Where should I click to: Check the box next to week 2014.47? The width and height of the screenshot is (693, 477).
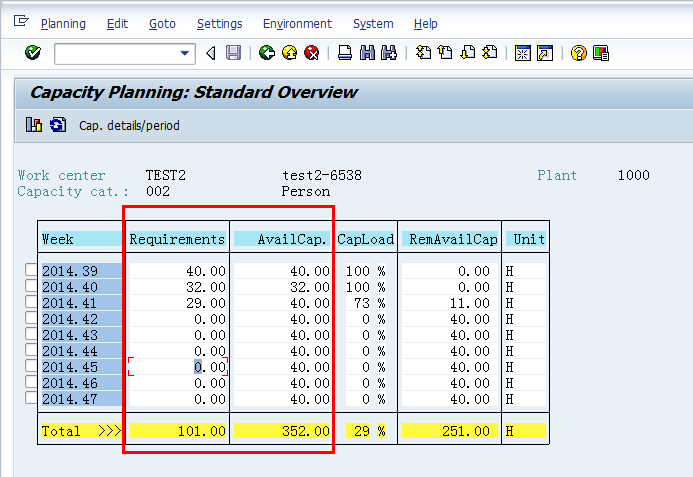31,398
